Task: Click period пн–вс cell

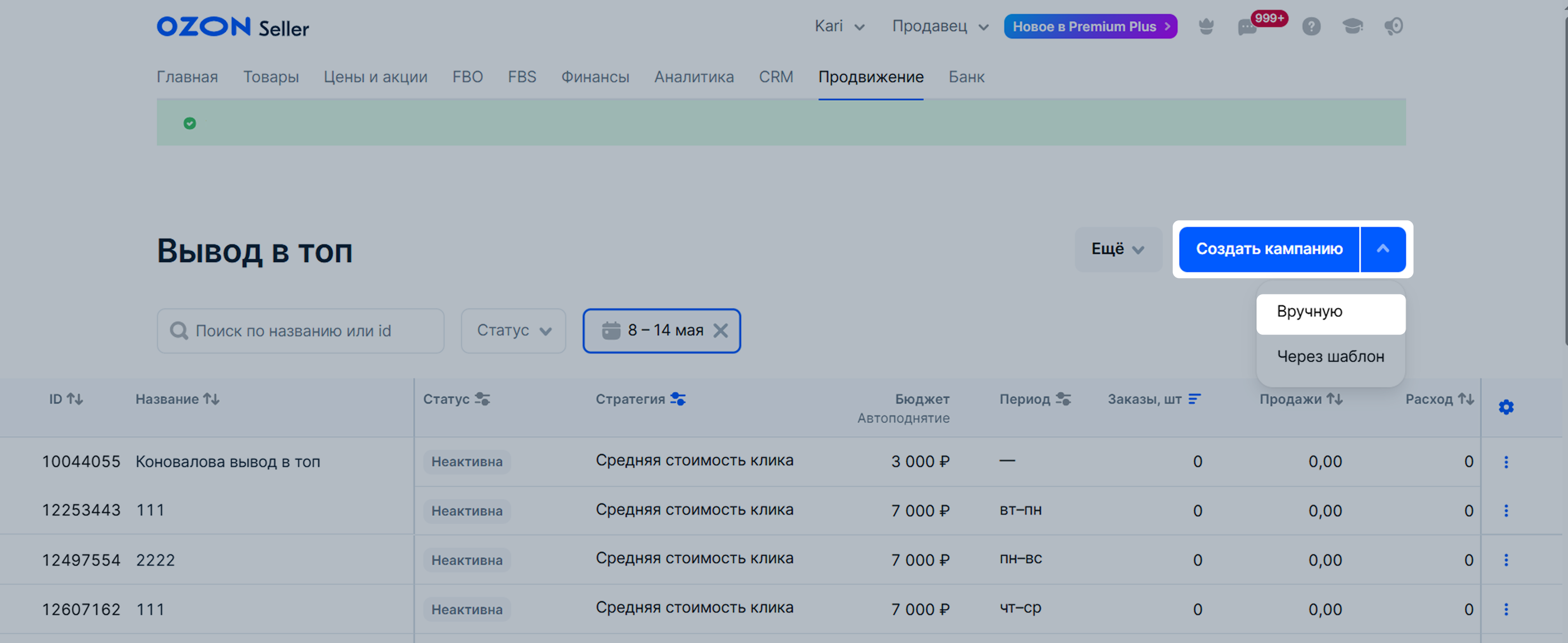Action: (1020, 558)
